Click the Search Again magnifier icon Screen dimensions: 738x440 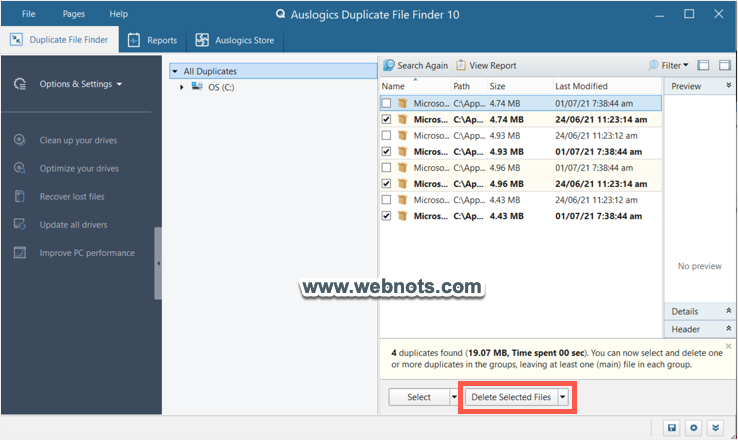(389, 66)
